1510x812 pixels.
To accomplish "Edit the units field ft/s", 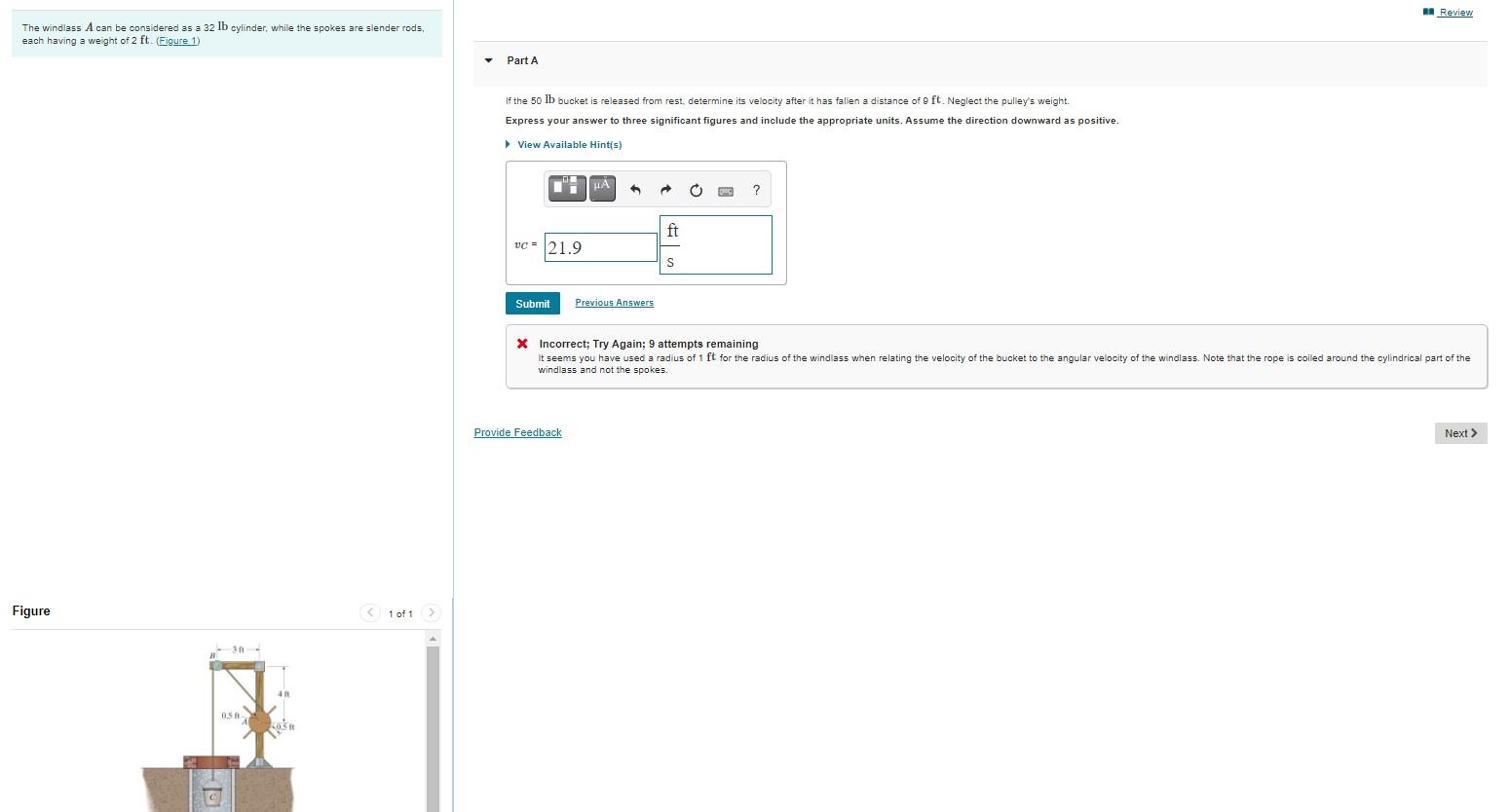I will (716, 244).
